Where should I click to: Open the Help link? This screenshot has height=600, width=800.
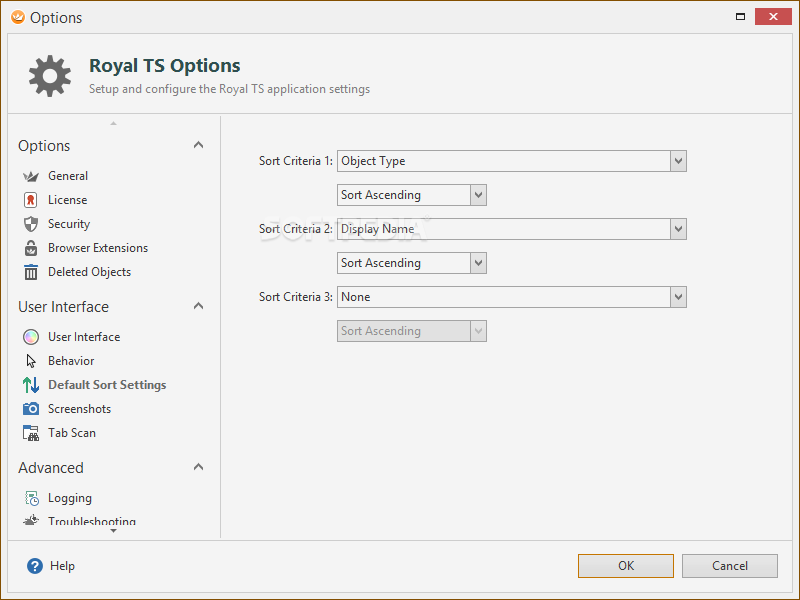pyautogui.click(x=62, y=566)
